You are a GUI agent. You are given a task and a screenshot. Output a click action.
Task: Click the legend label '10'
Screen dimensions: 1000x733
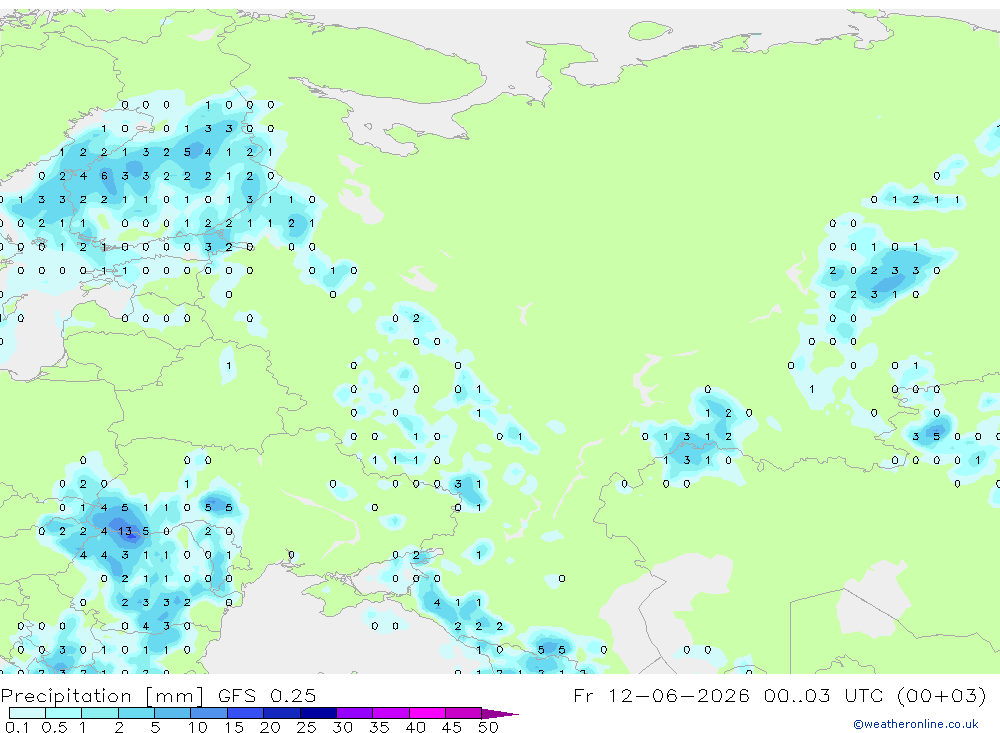[198, 727]
